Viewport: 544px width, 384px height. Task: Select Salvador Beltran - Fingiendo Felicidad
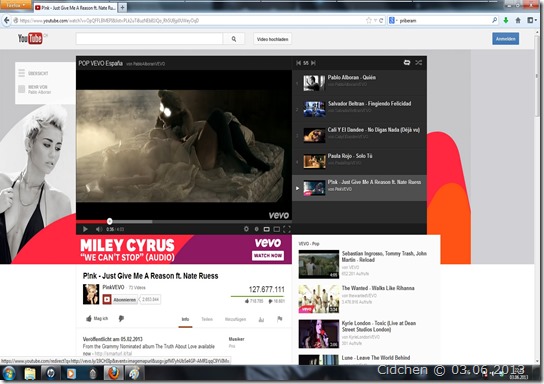359,109
